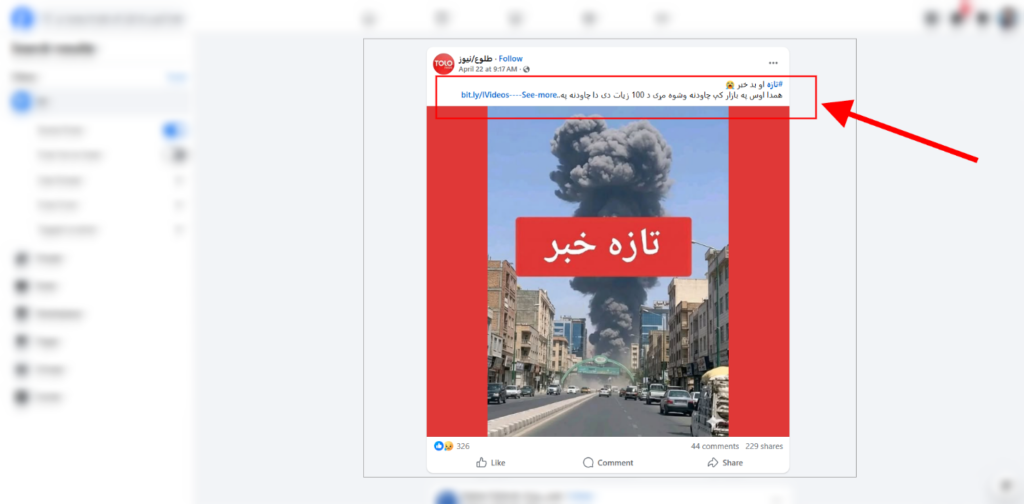The height and width of the screenshot is (504, 1024).
Task: View the 44 comments count
Action: tap(715, 447)
